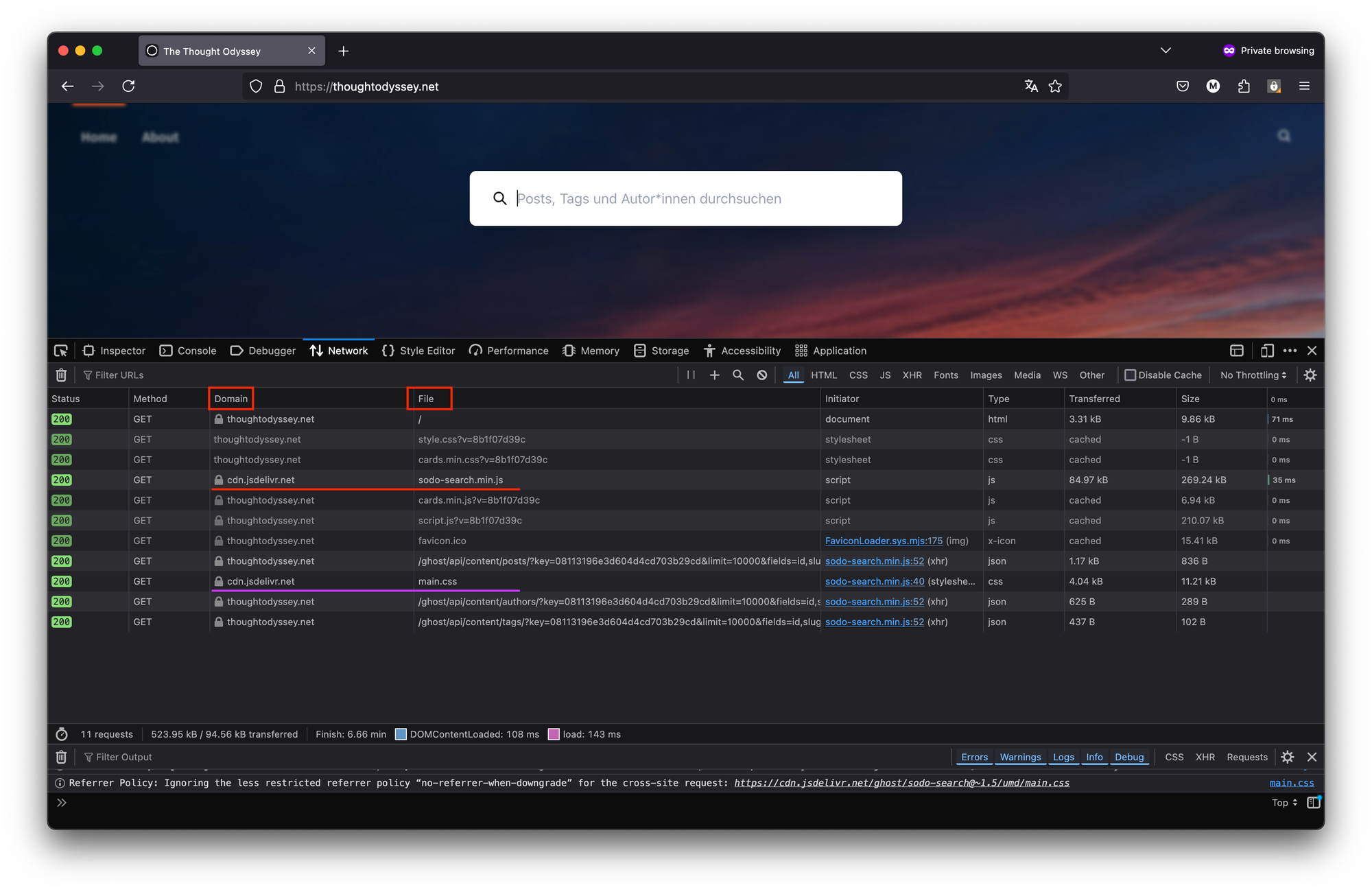This screenshot has height=892, width=1372.
Task: Toggle Warnings filter in console
Action: pos(1020,757)
